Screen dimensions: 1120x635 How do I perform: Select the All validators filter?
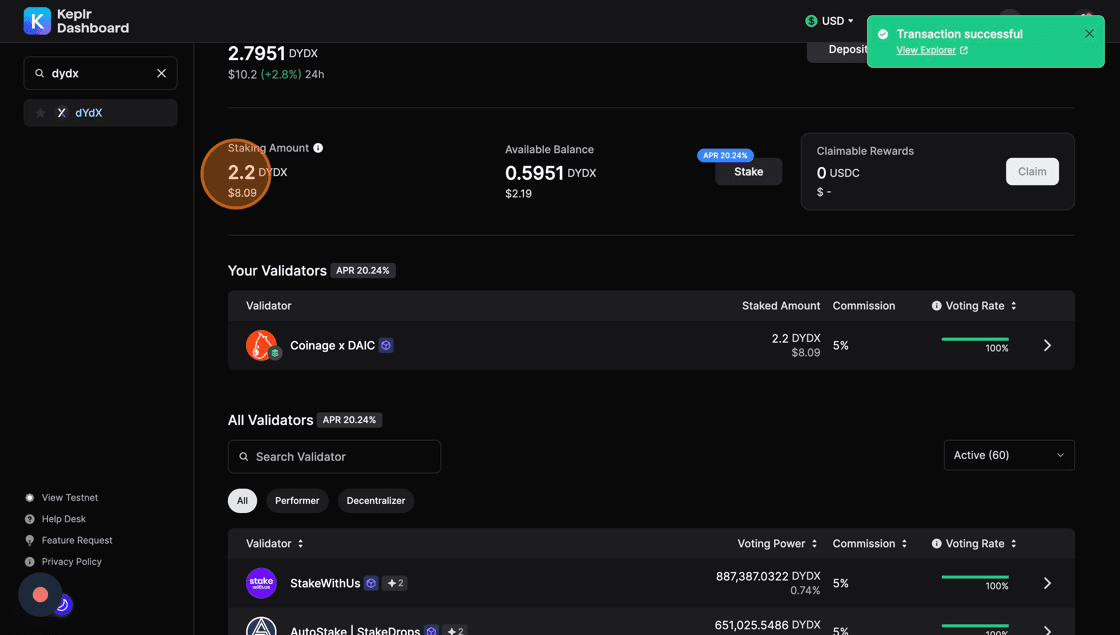click(x=242, y=501)
